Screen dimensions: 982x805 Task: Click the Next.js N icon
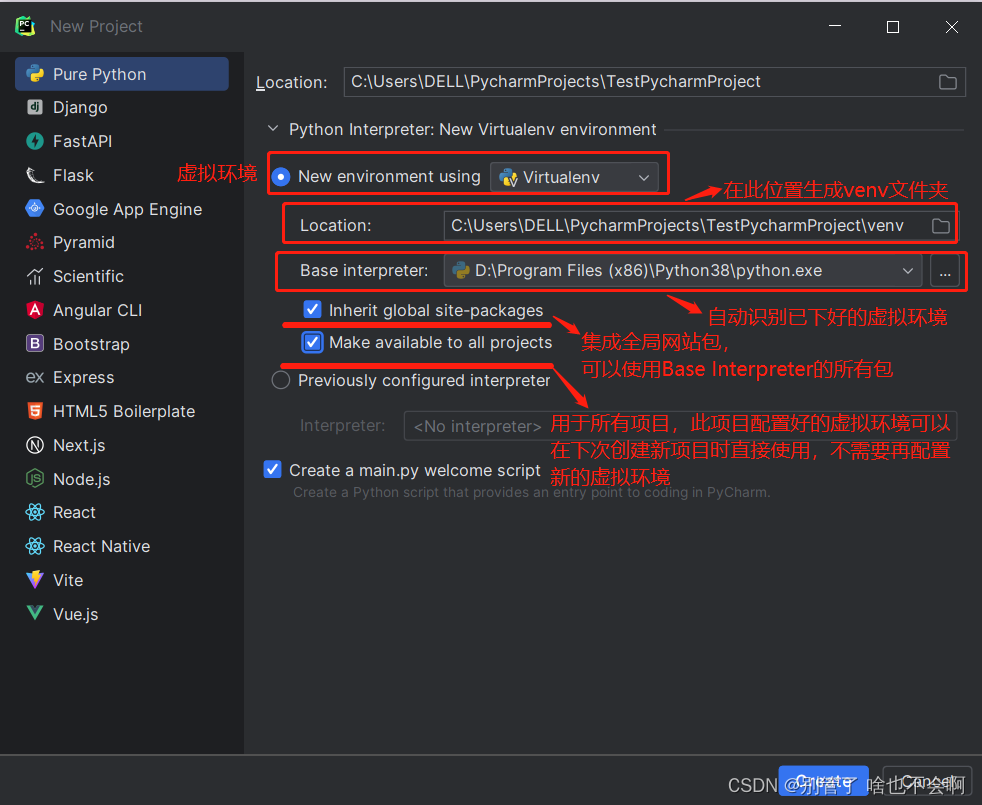pos(35,445)
